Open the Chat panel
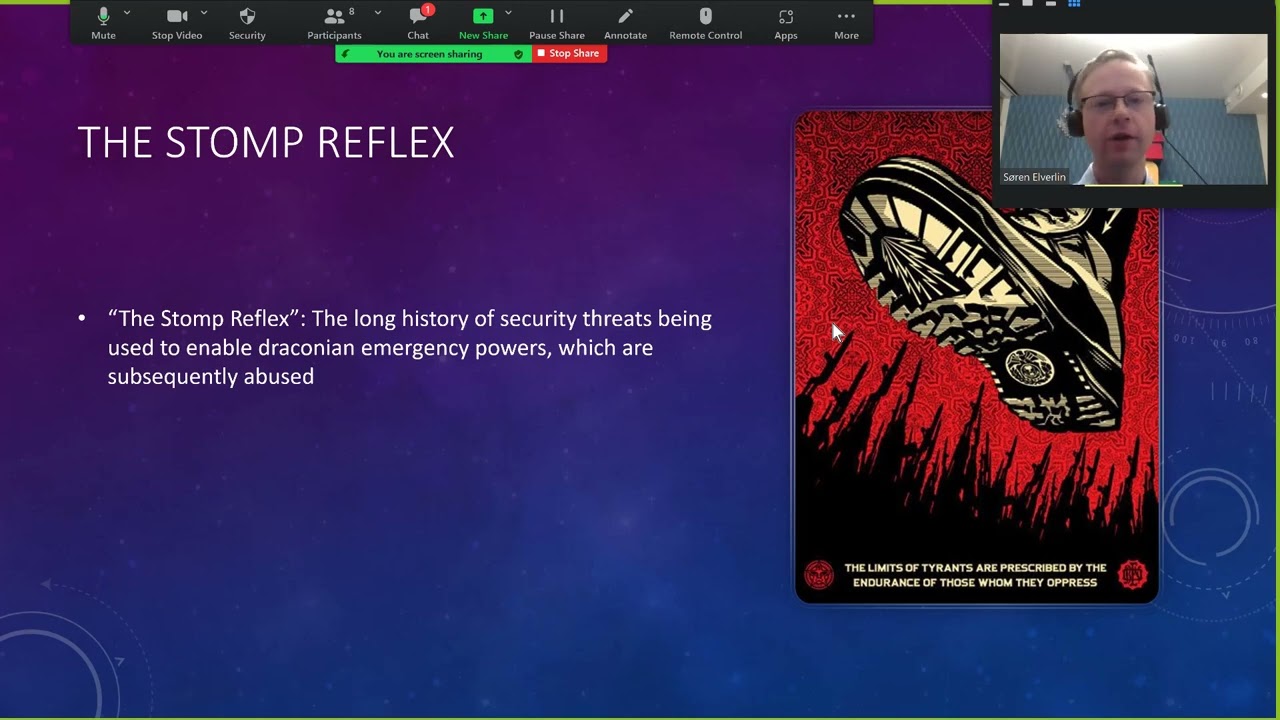Screen dimensions: 1280x720 [418, 23]
